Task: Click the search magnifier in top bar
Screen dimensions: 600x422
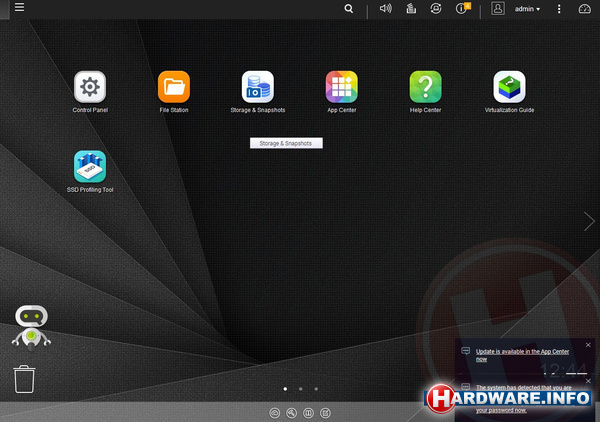Action: coord(348,8)
